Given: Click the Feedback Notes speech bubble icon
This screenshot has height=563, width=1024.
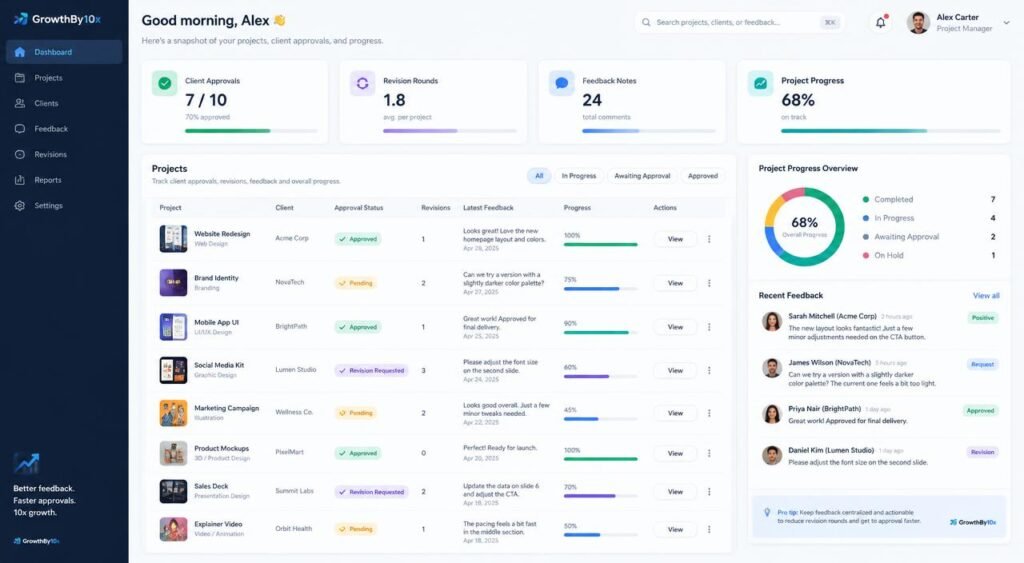Looking at the screenshot, I should (x=562, y=83).
